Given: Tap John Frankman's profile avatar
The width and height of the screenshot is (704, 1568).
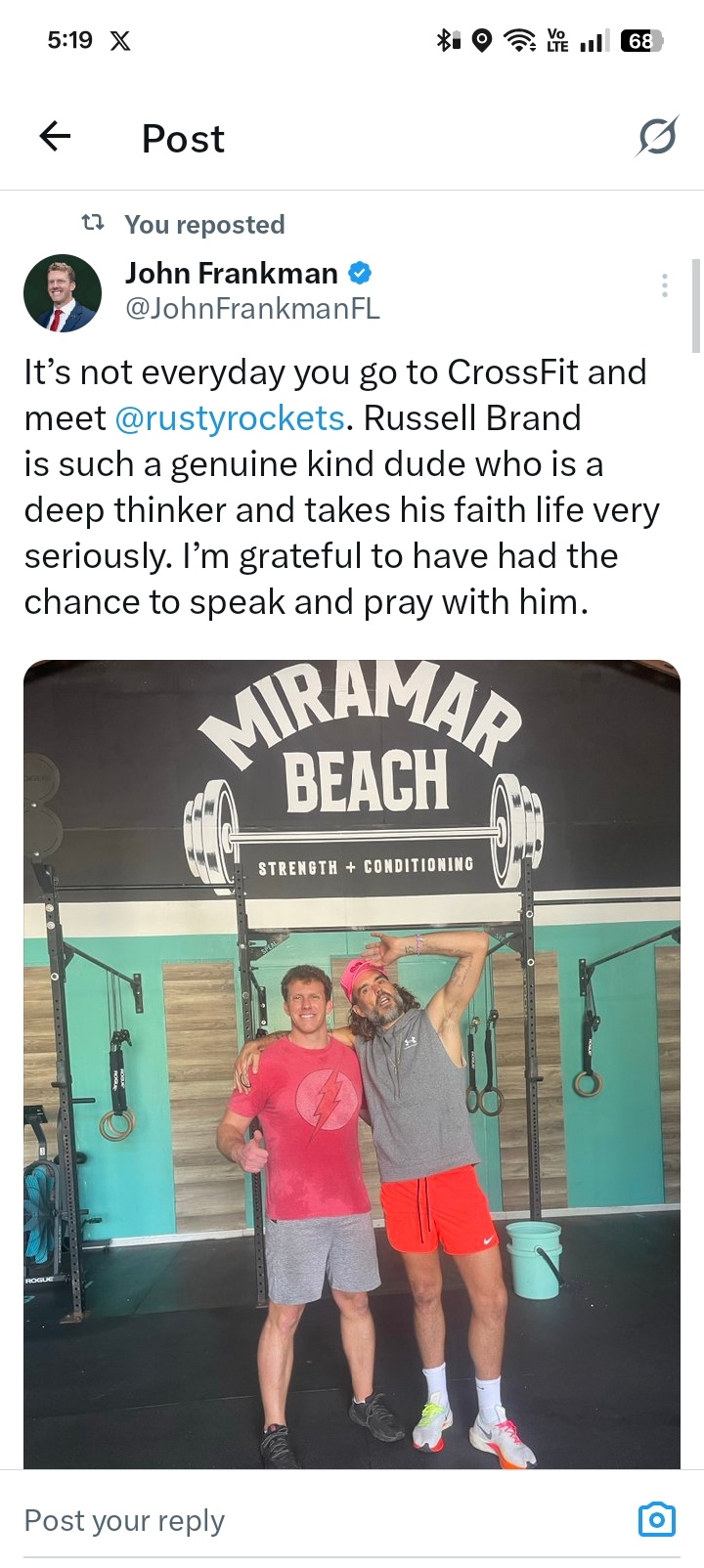Looking at the screenshot, I should [63, 293].
